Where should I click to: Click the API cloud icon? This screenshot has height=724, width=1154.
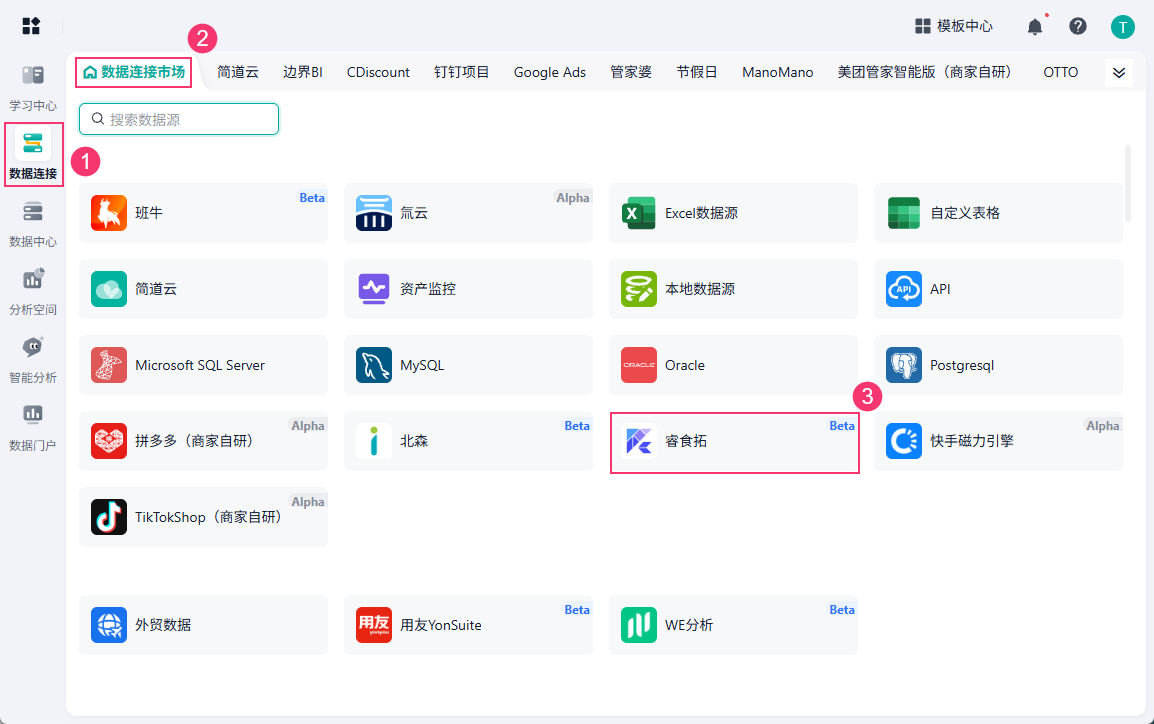point(904,289)
